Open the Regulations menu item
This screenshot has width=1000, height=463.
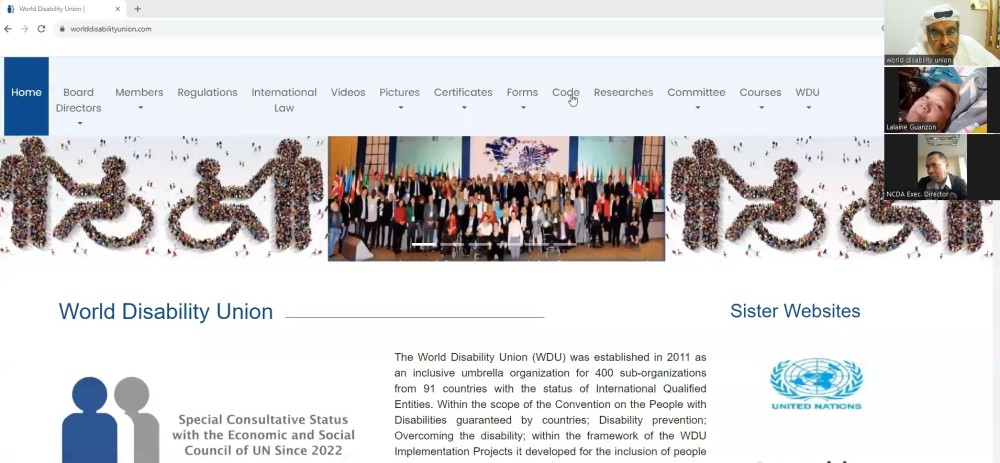pos(207,92)
